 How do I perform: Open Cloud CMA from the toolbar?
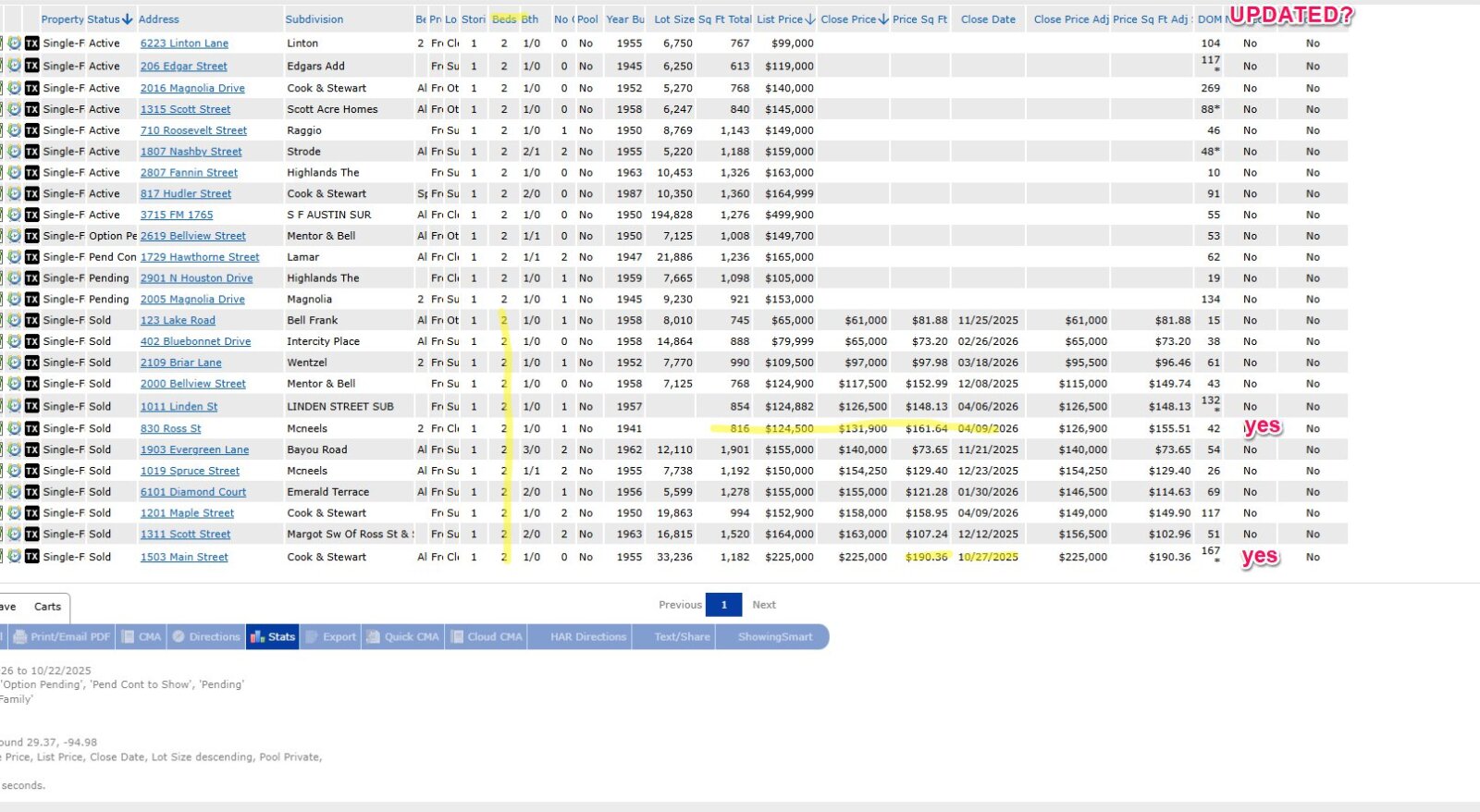pos(487,637)
